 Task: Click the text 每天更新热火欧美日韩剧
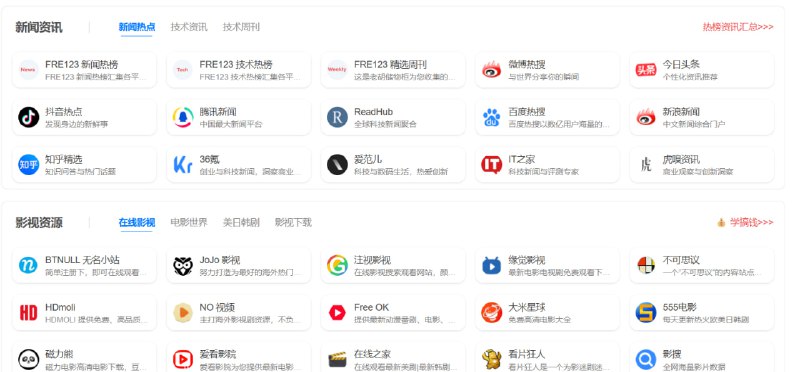point(706,319)
